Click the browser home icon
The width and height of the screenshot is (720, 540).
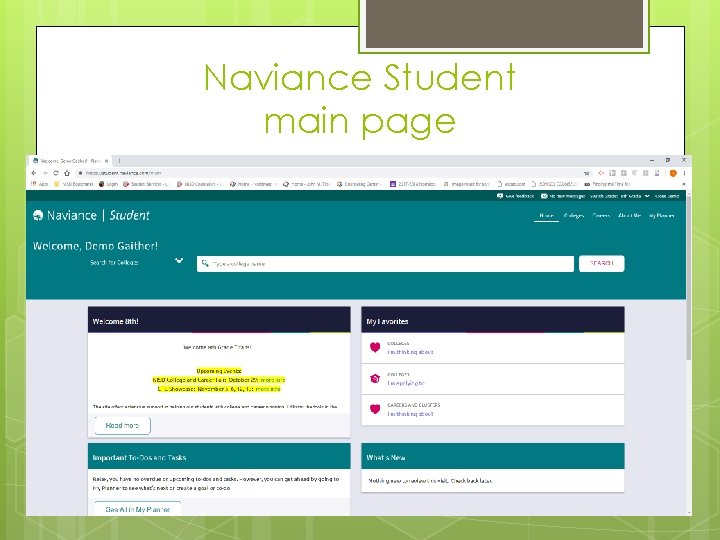coord(67,173)
